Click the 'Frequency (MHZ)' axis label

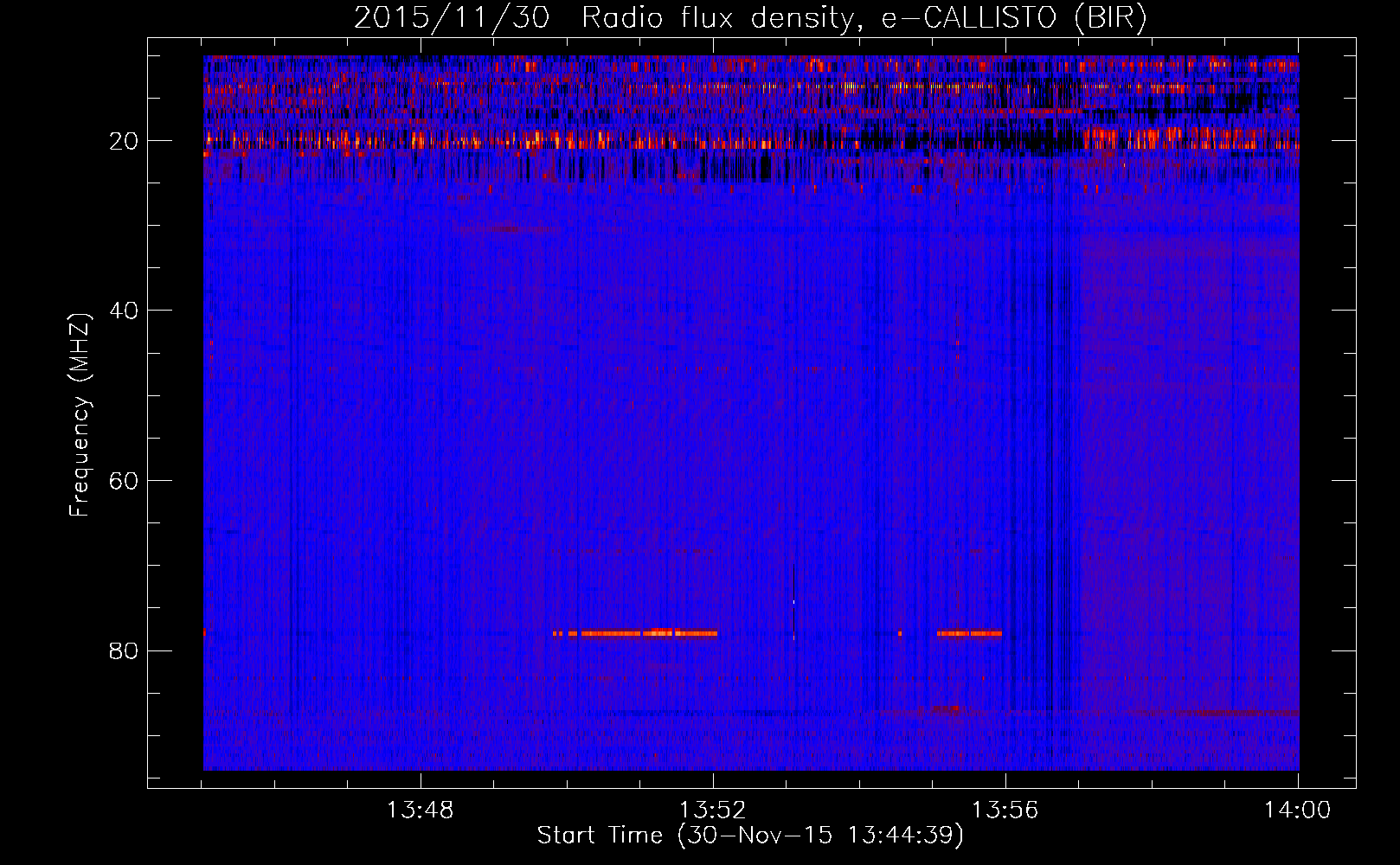(80, 415)
